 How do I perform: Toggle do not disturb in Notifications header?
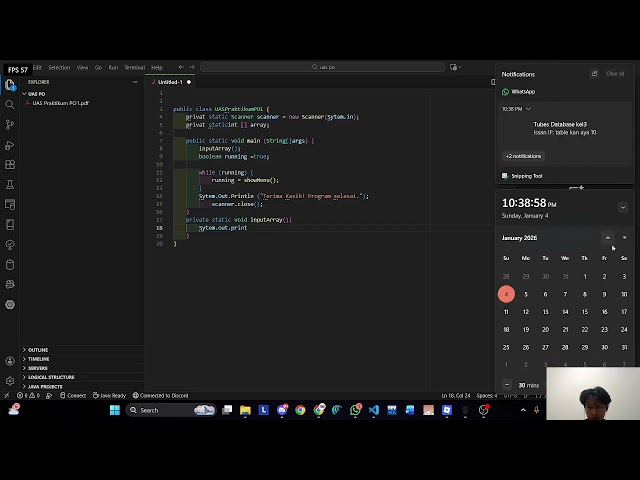pos(594,74)
